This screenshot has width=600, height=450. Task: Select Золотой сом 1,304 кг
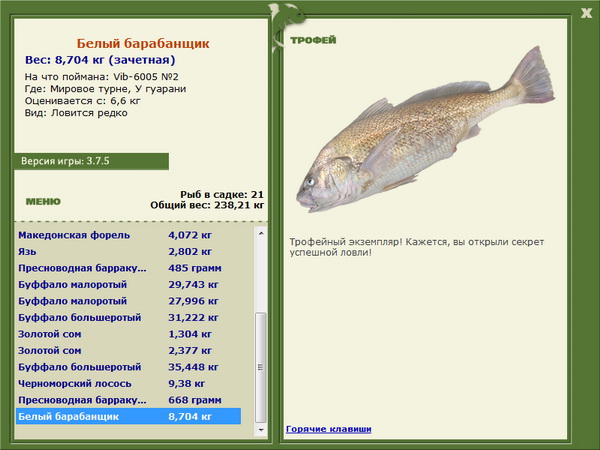tap(129, 334)
